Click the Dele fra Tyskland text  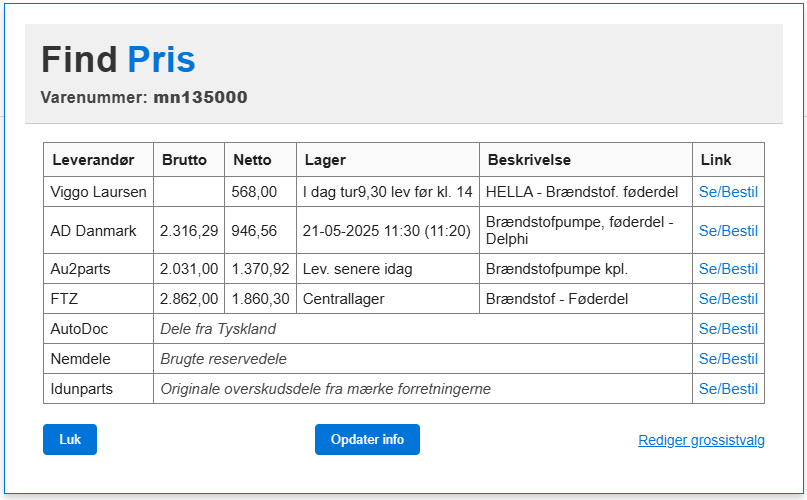[218, 329]
